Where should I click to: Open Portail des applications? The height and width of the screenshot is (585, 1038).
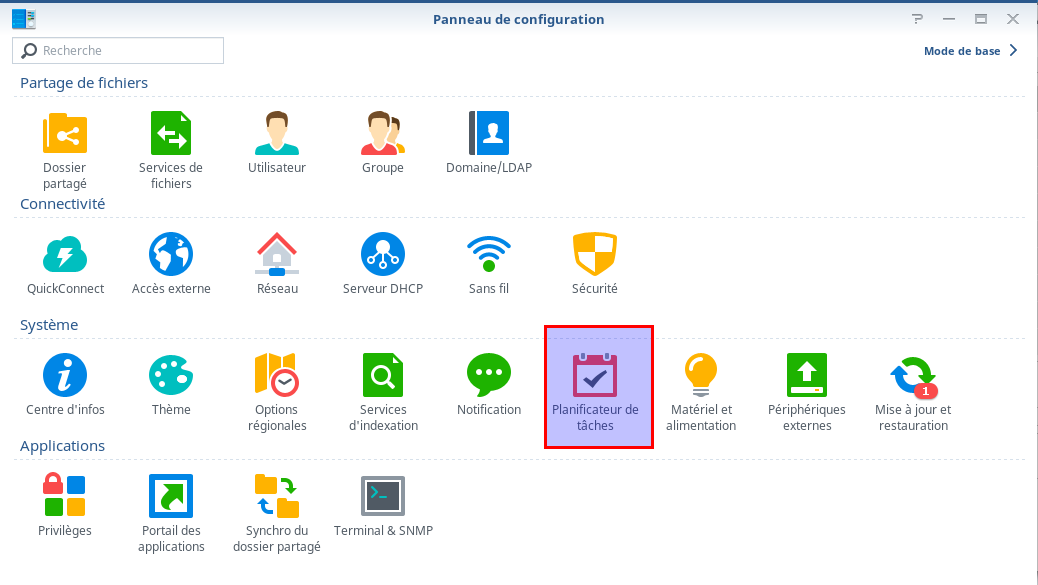(x=171, y=496)
